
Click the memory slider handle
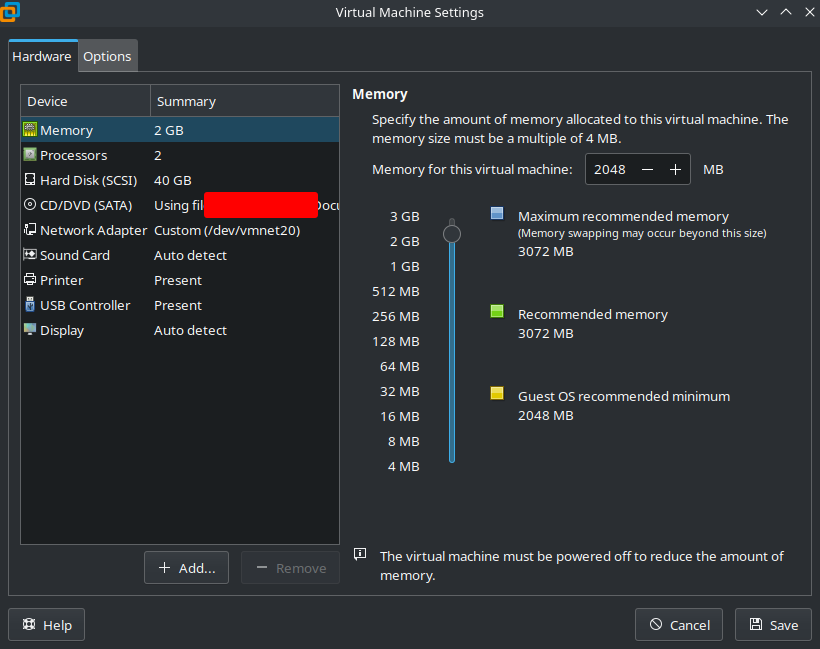452,234
